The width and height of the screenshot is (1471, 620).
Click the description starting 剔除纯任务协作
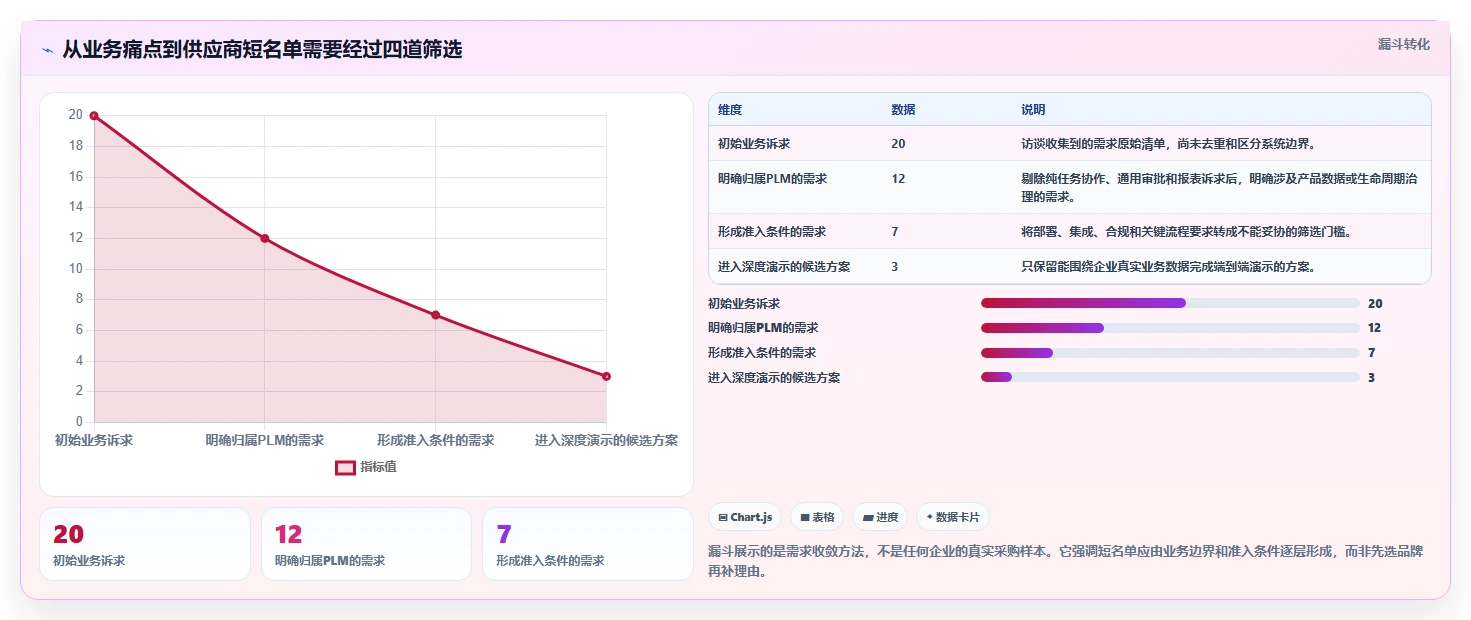(1219, 187)
